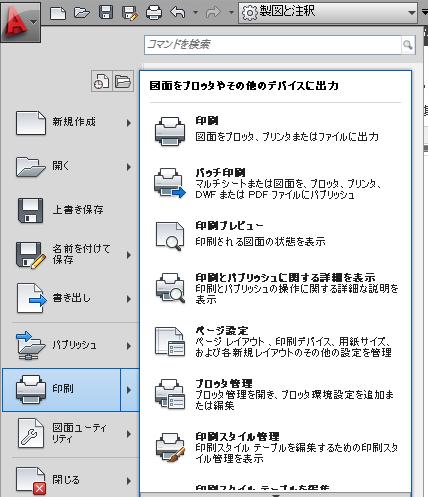The width and height of the screenshot is (428, 497).
Task: Click the Plot printer icon in quick access toolbar
Action: click(154, 13)
